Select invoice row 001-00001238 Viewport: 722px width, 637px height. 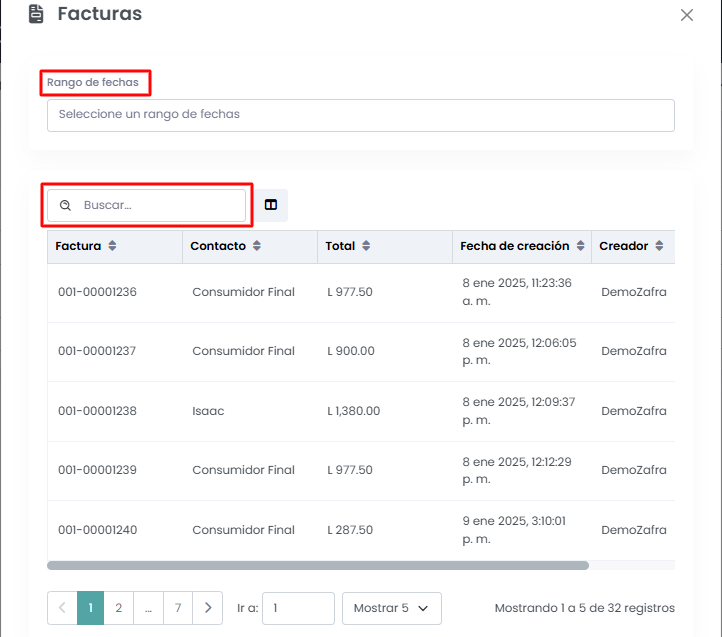[97, 411]
